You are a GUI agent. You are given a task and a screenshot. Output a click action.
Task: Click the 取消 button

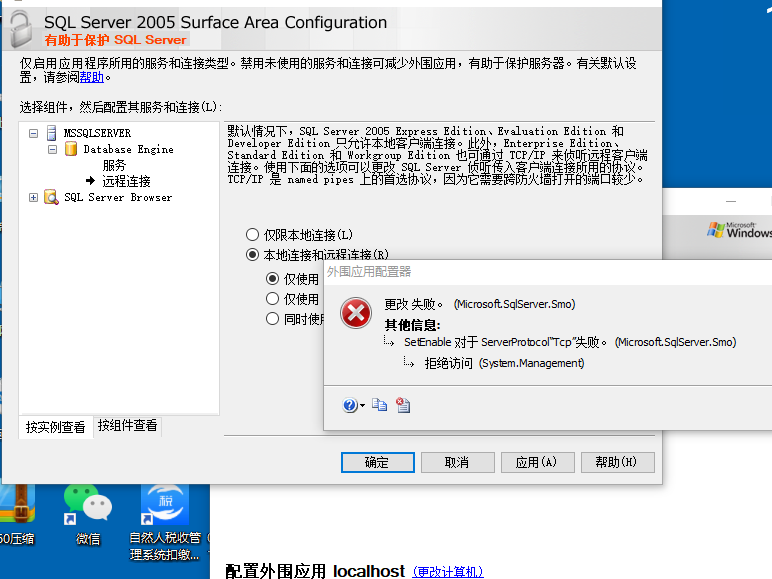[457, 462]
